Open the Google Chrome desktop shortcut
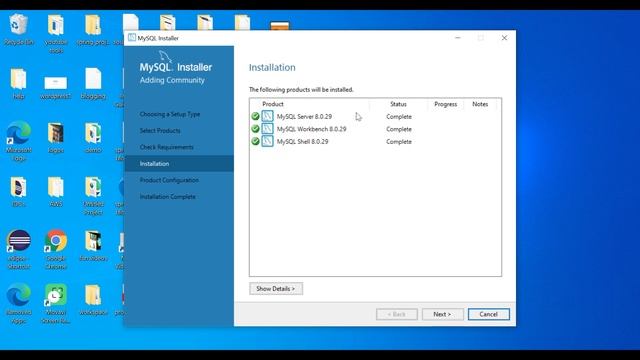The image size is (640, 360). 56,249
